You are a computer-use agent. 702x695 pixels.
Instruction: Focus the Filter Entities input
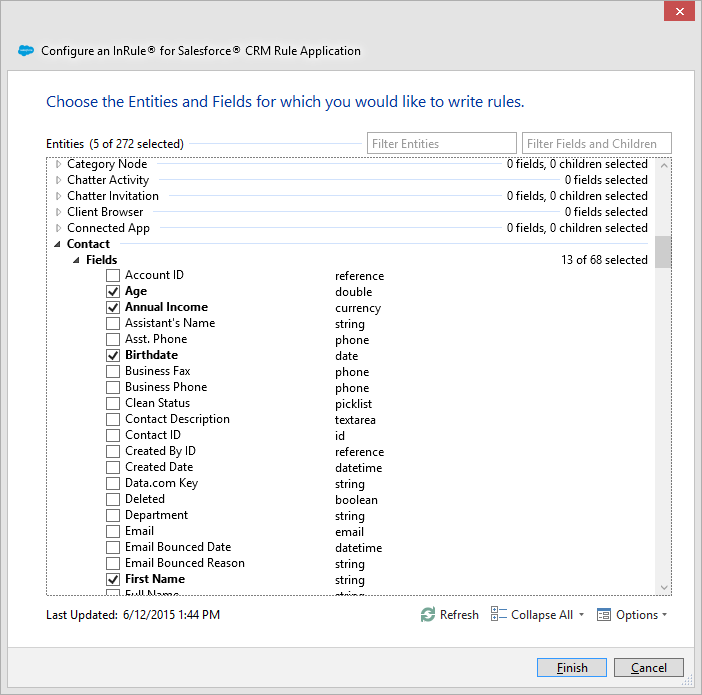441,143
